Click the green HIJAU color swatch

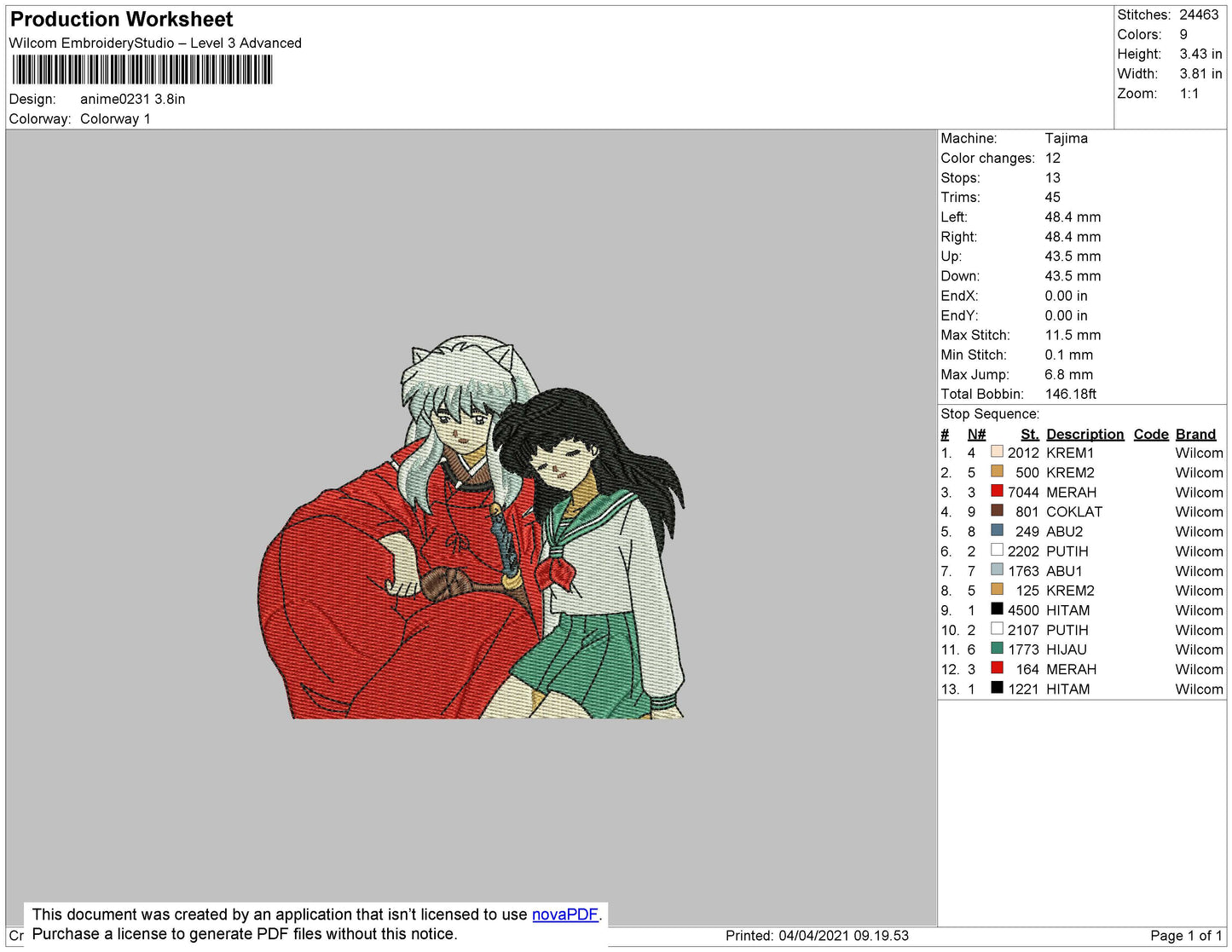point(997,648)
